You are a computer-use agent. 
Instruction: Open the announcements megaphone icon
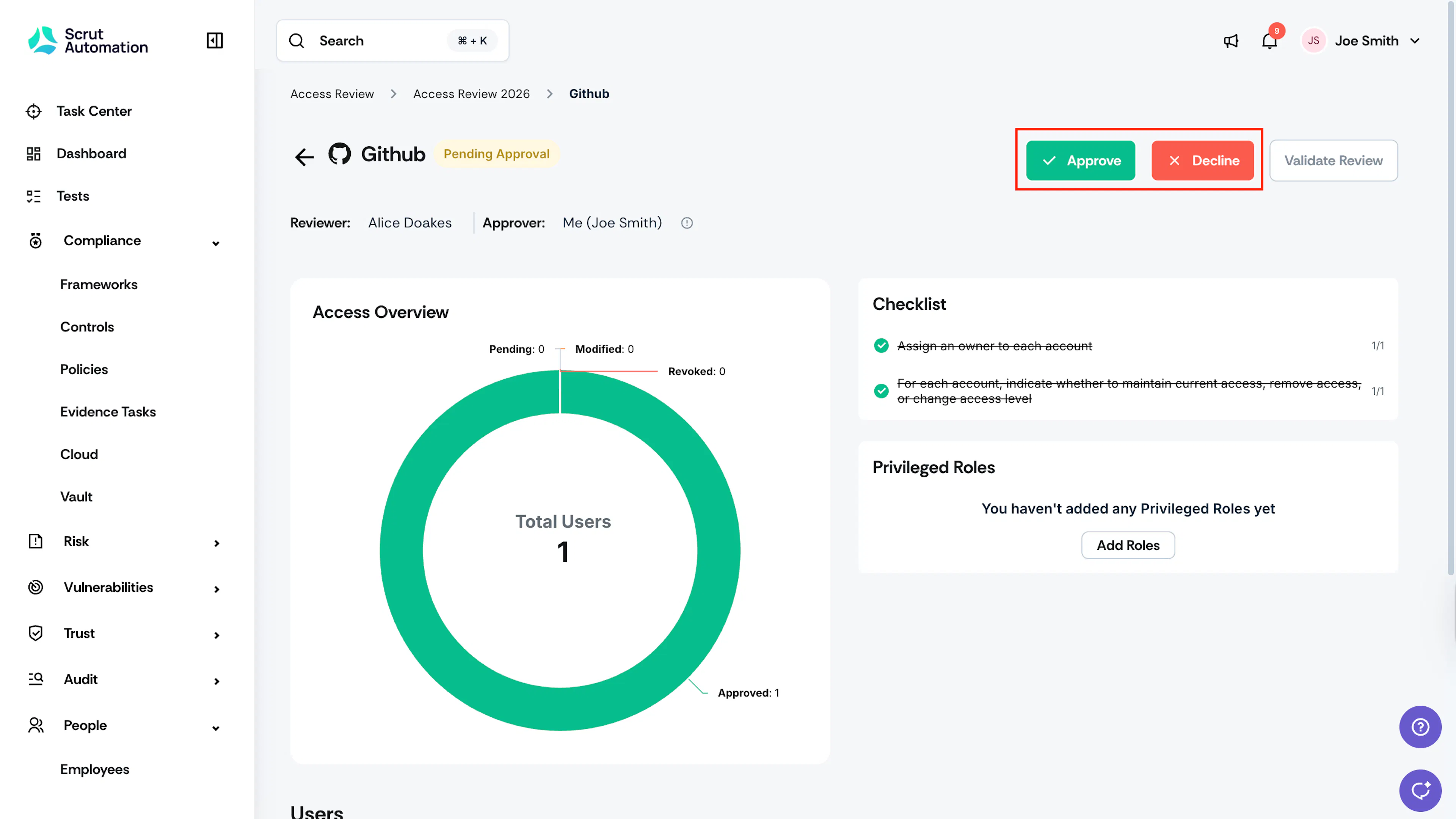(x=1231, y=41)
